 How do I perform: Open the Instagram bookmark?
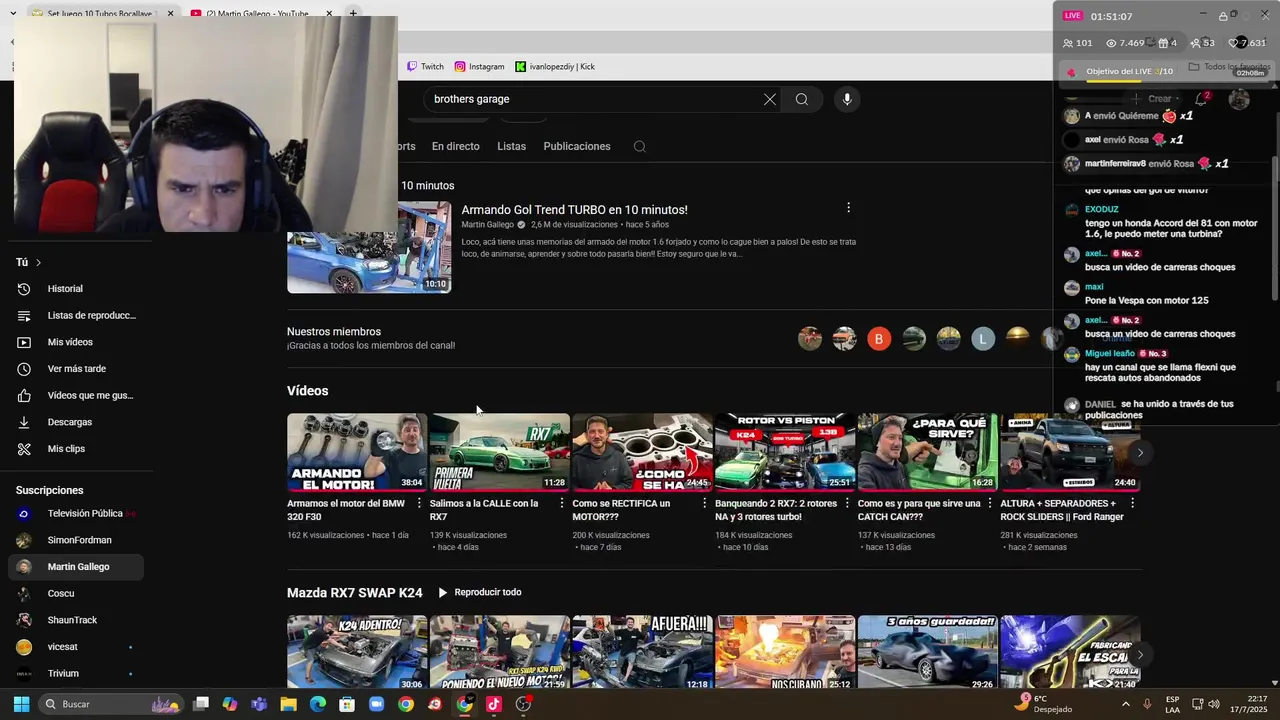pyautogui.click(x=479, y=67)
